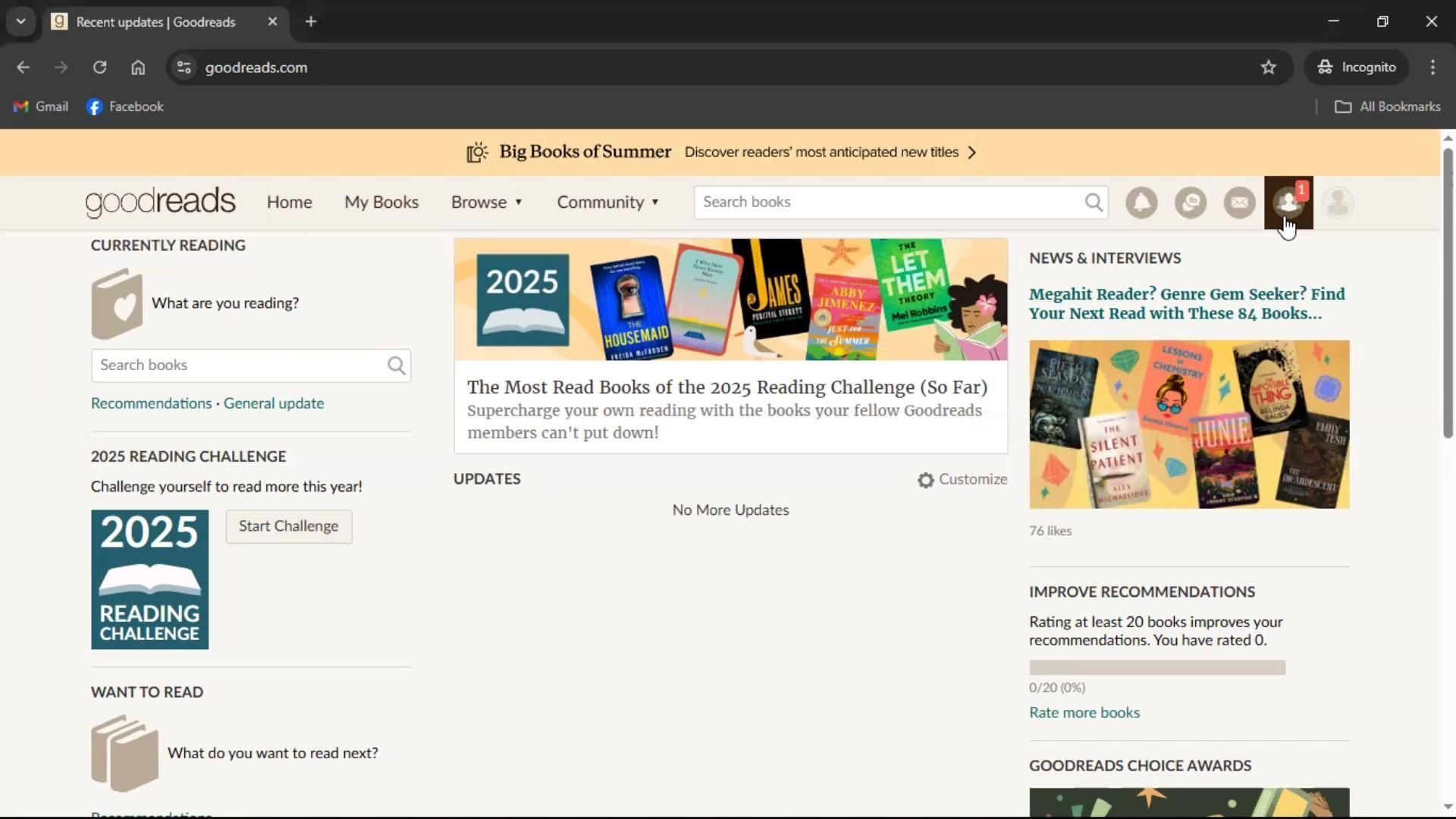1456x819 pixels.
Task: Open the profile avatar menu
Action: point(1338,202)
